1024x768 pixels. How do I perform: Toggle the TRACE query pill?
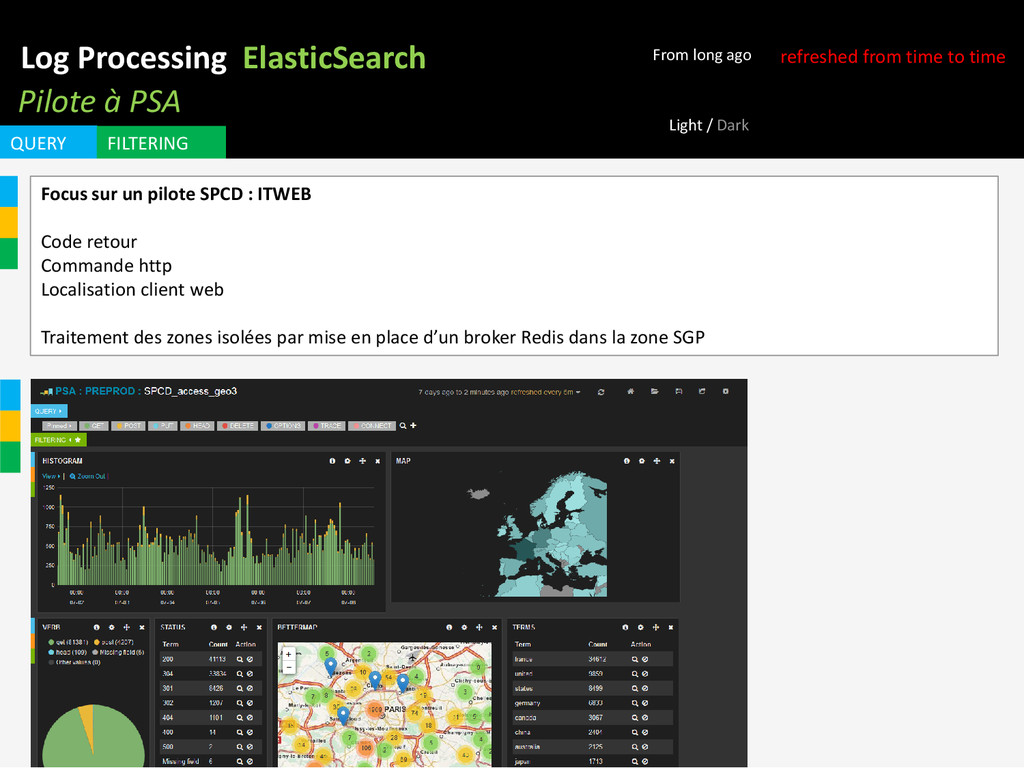pos(327,426)
